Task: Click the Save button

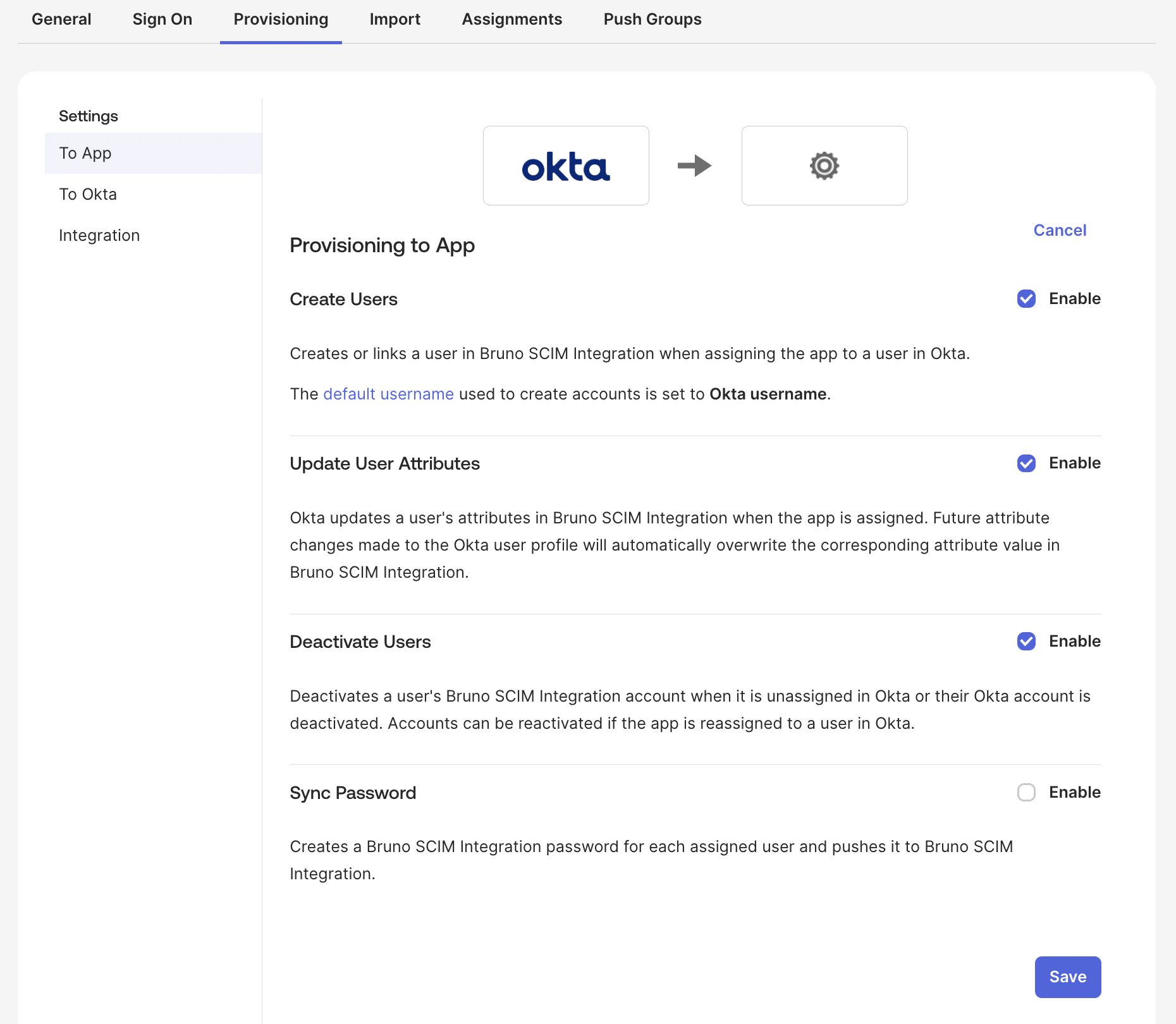Action: point(1067,977)
